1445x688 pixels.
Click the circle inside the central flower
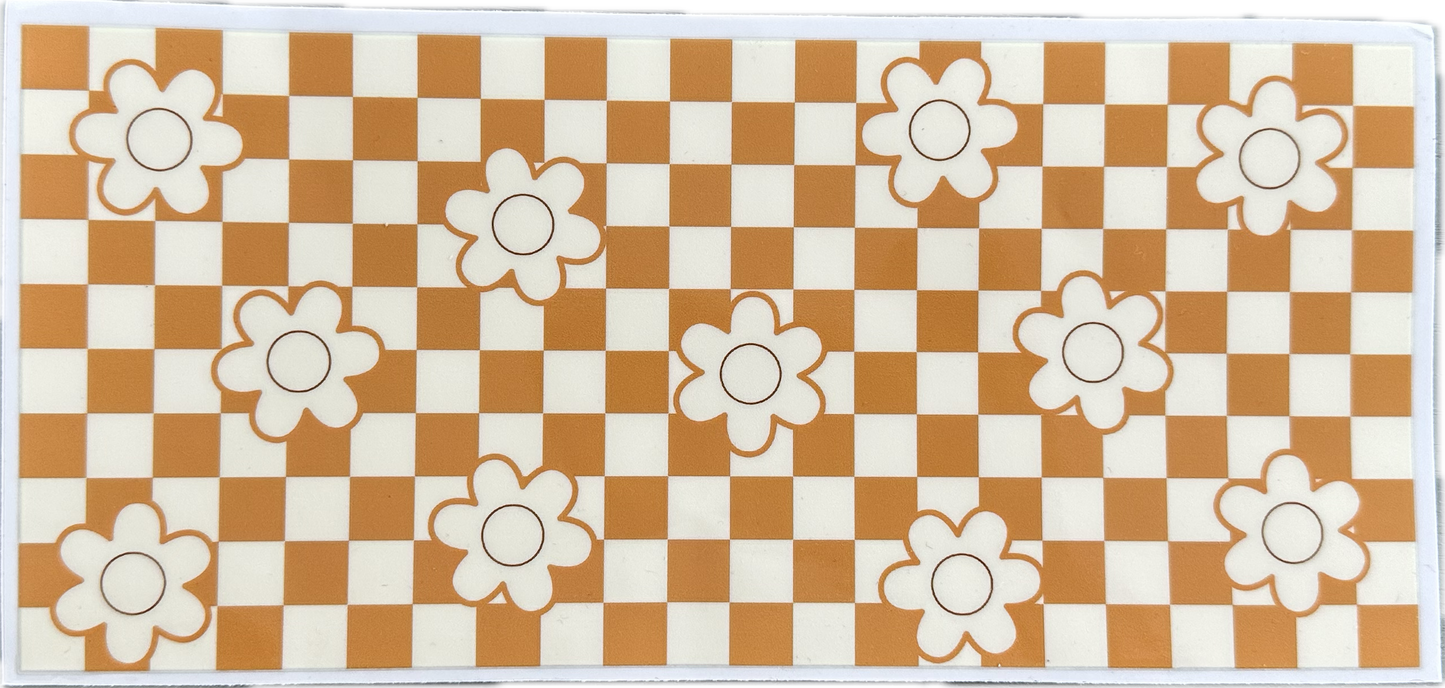tap(750, 374)
